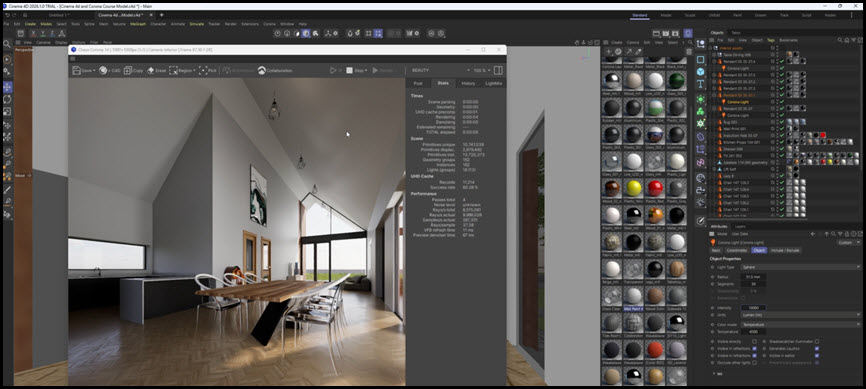The height and width of the screenshot is (389, 866).
Task: Click the trash icon in Material Manager
Action: point(689,51)
